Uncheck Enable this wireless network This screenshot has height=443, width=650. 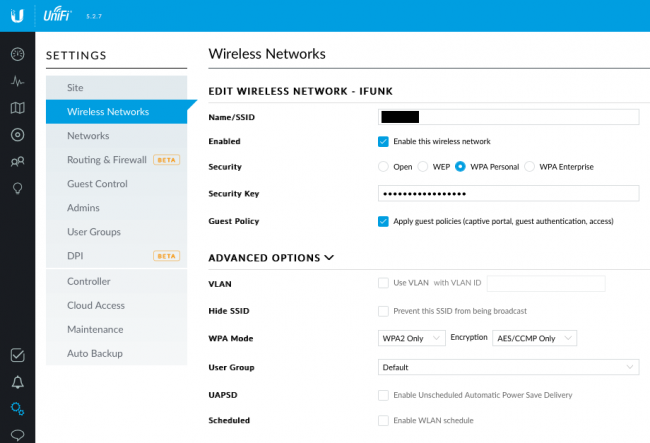click(383, 141)
